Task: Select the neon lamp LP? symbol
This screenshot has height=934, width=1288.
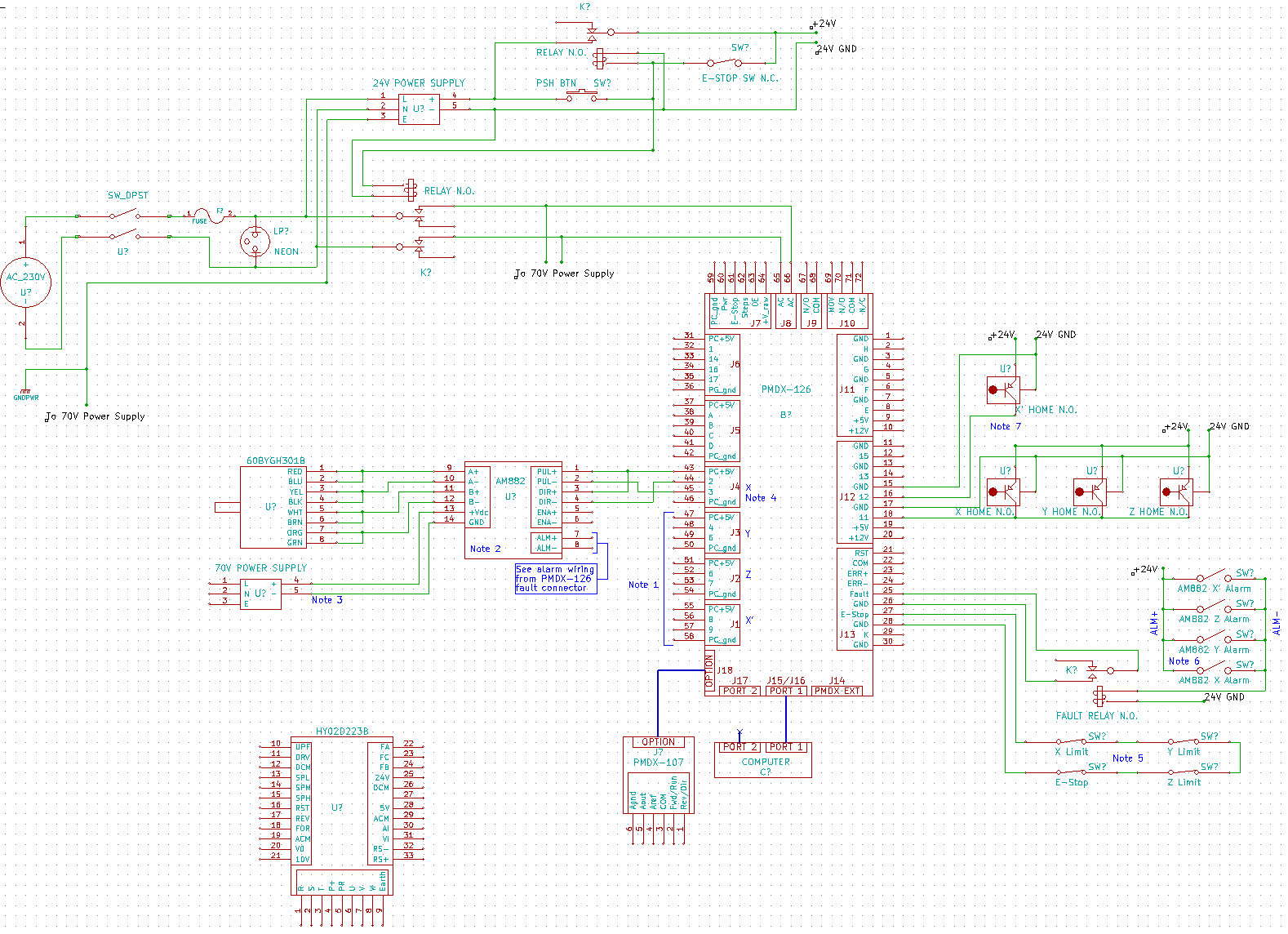Action: 255,241
